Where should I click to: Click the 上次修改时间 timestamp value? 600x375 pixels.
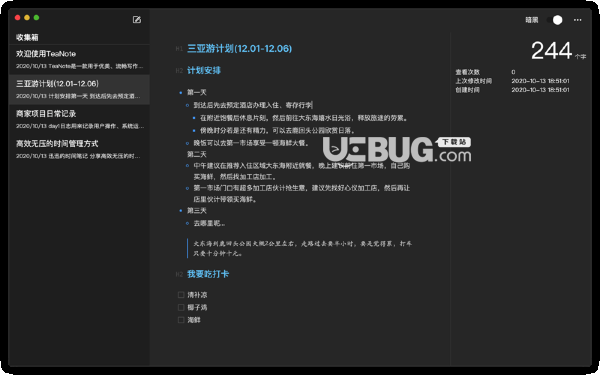pyautogui.click(x=540, y=81)
